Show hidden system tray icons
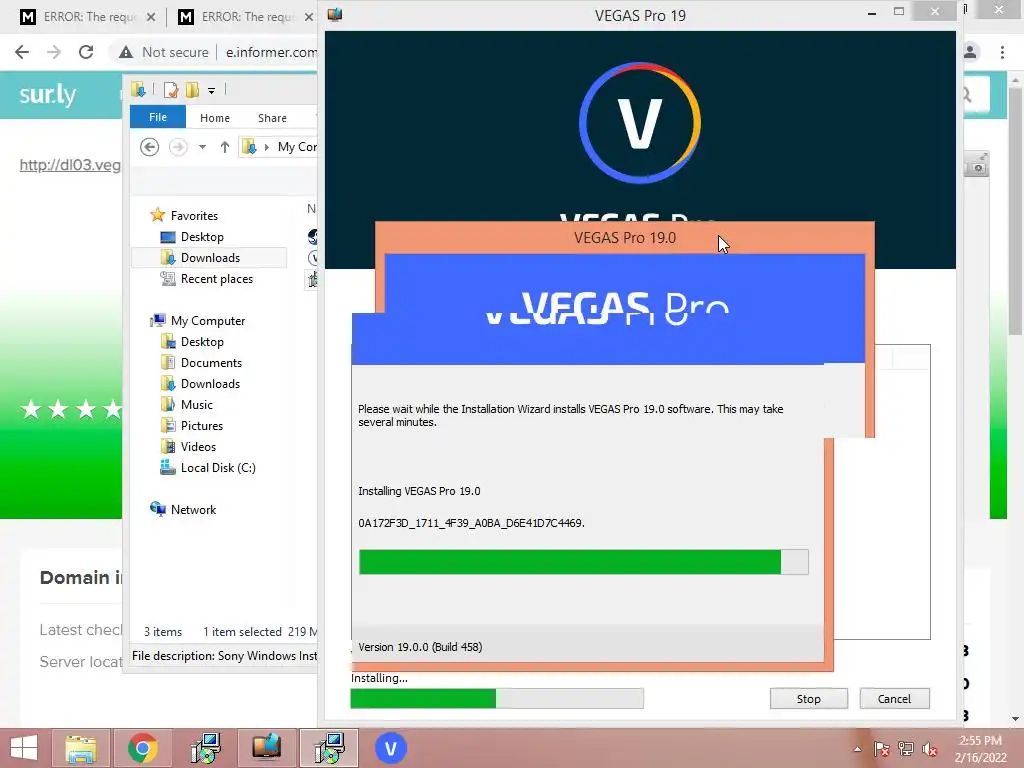The height and width of the screenshot is (768, 1024). click(x=857, y=749)
